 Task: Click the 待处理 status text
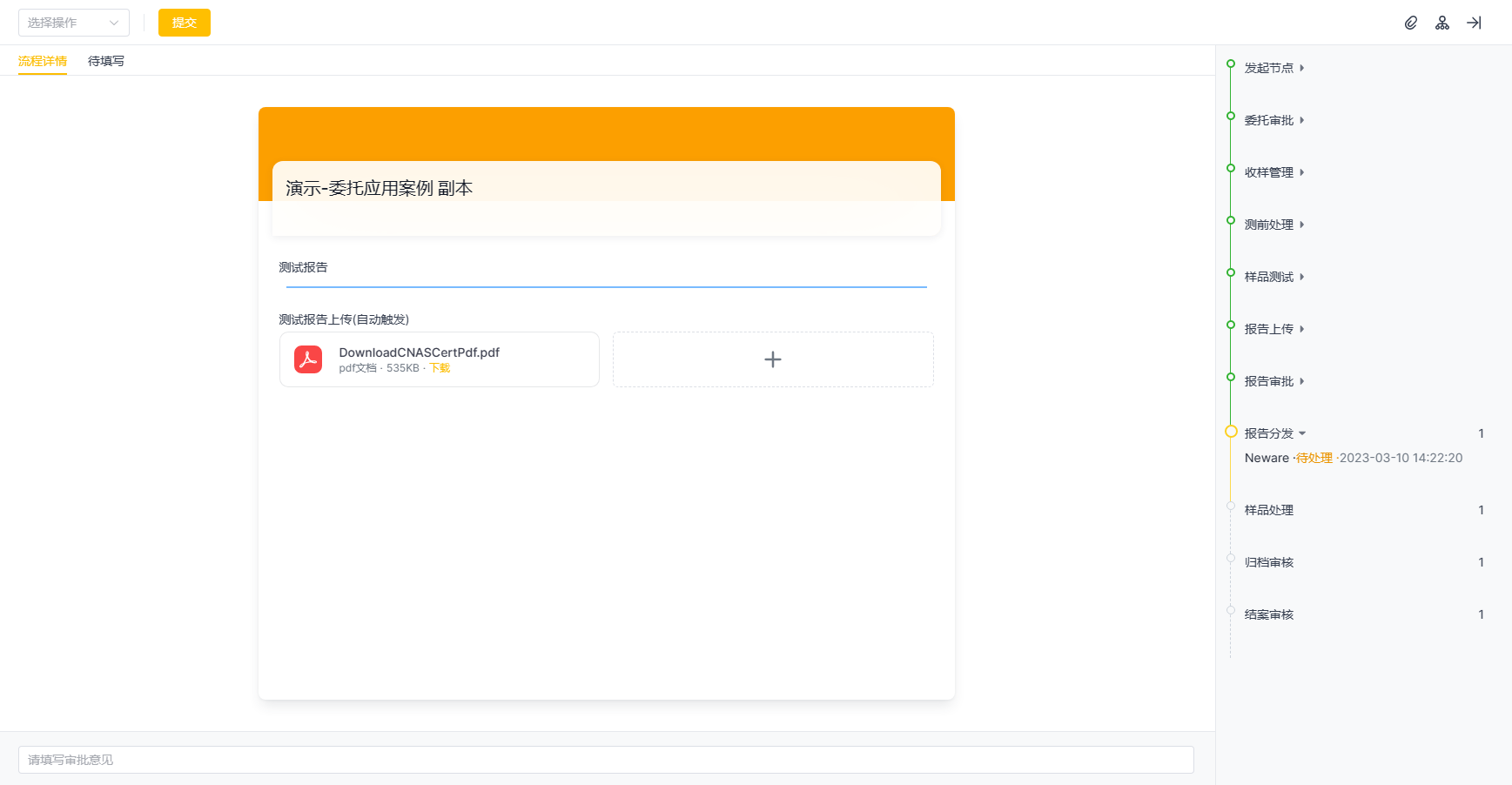pos(1314,458)
